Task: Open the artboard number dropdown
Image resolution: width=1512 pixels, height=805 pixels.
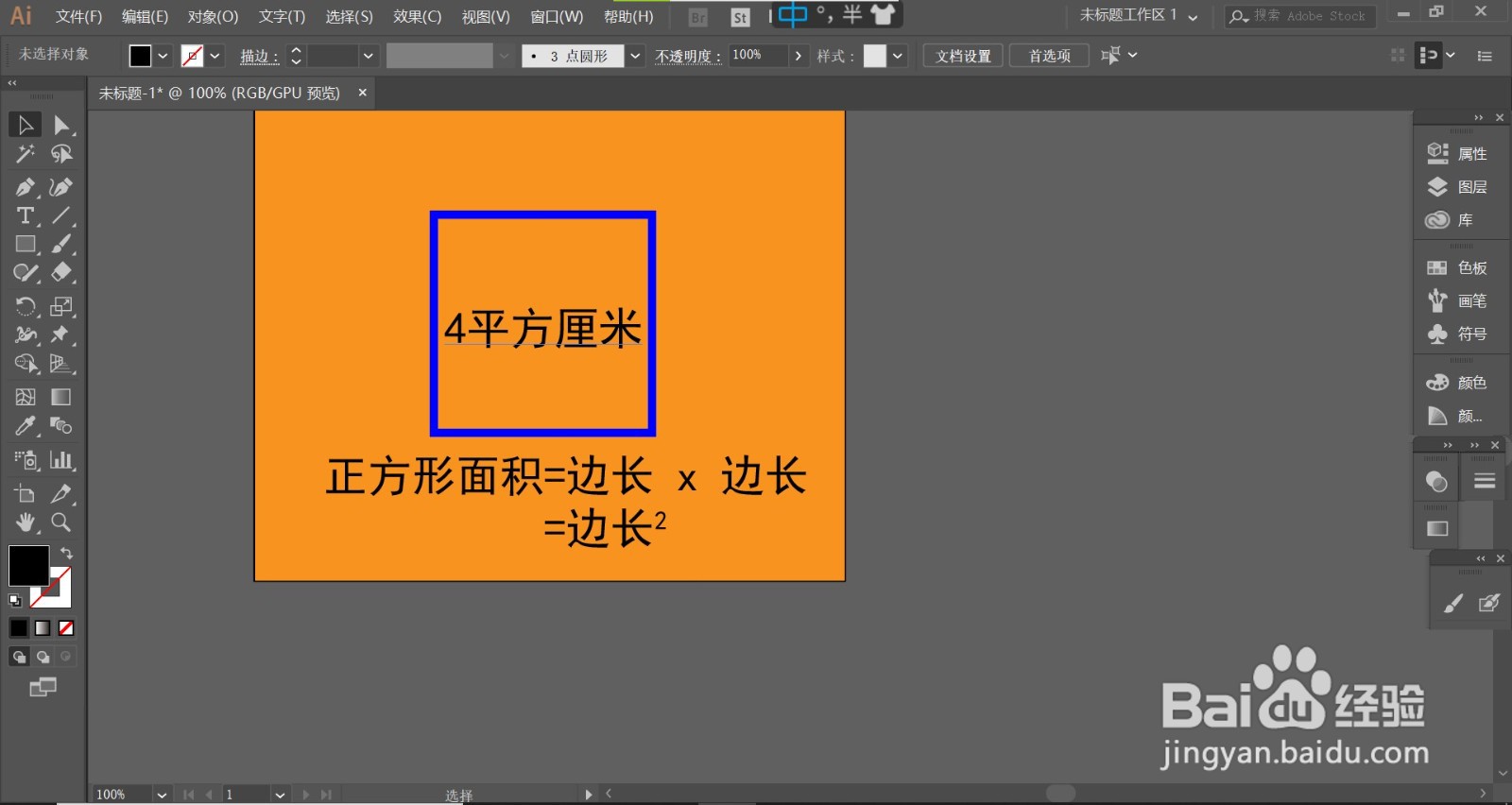Action: coord(280,795)
